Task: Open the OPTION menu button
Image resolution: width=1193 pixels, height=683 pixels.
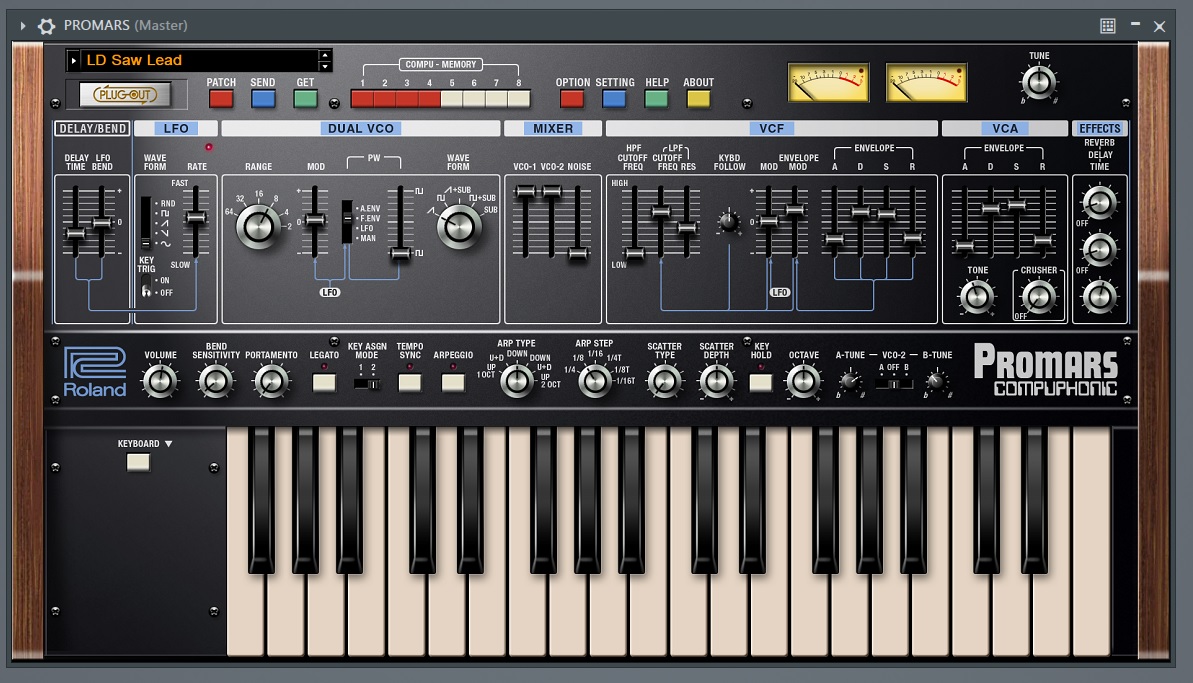Action: pyautogui.click(x=571, y=98)
